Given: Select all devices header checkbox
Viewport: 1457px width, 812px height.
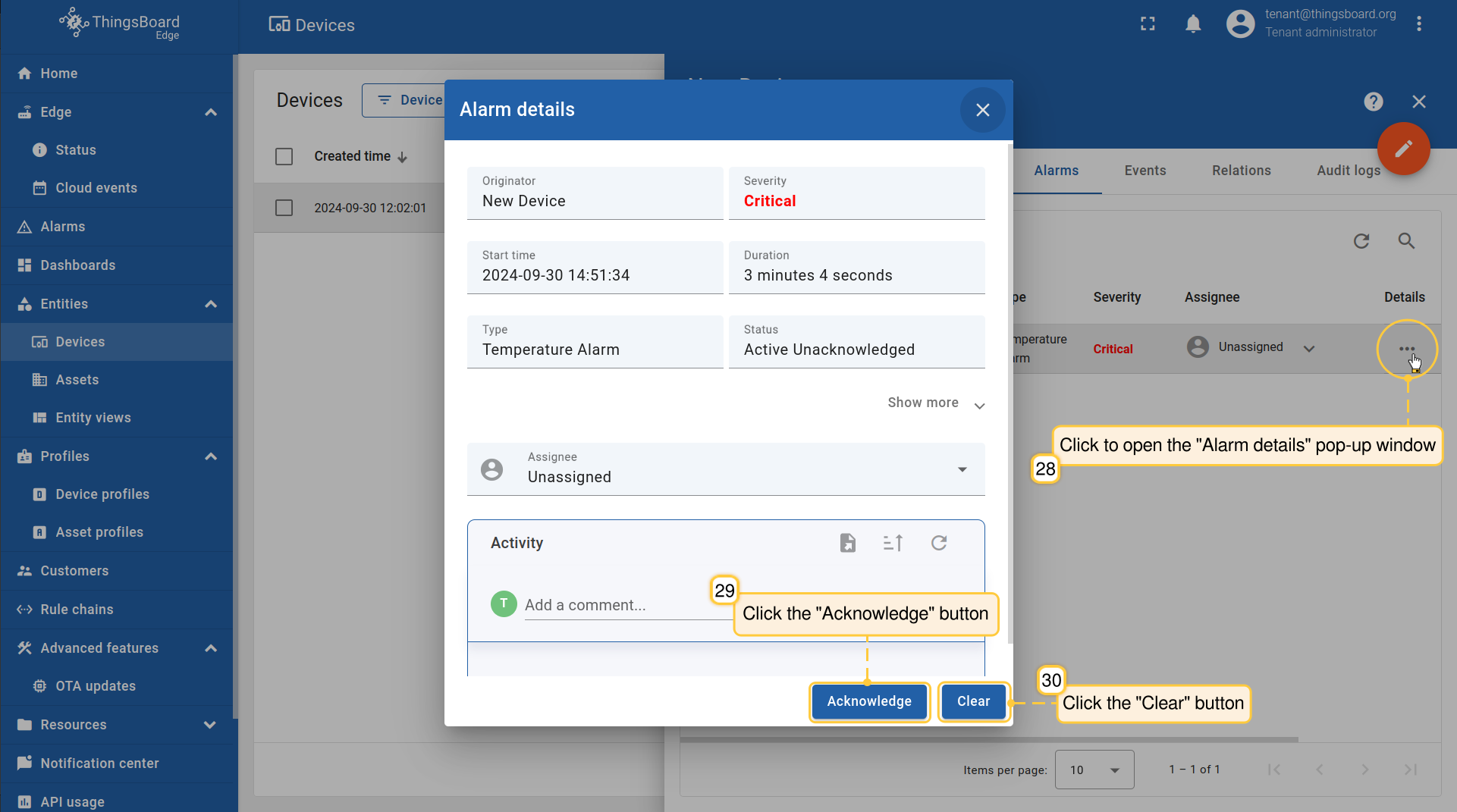Looking at the screenshot, I should coord(284,156).
